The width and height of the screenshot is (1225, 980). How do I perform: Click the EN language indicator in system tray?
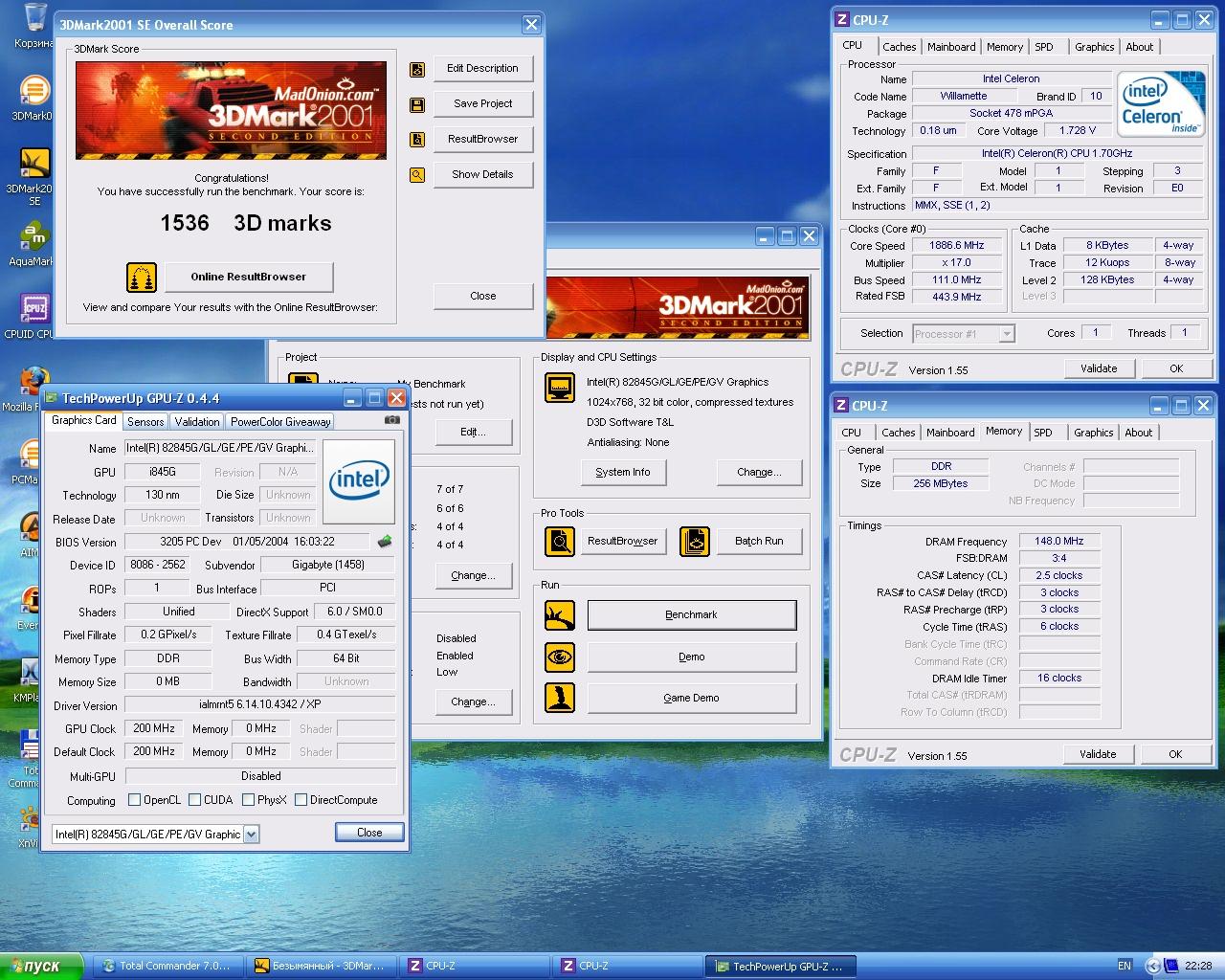1125,967
